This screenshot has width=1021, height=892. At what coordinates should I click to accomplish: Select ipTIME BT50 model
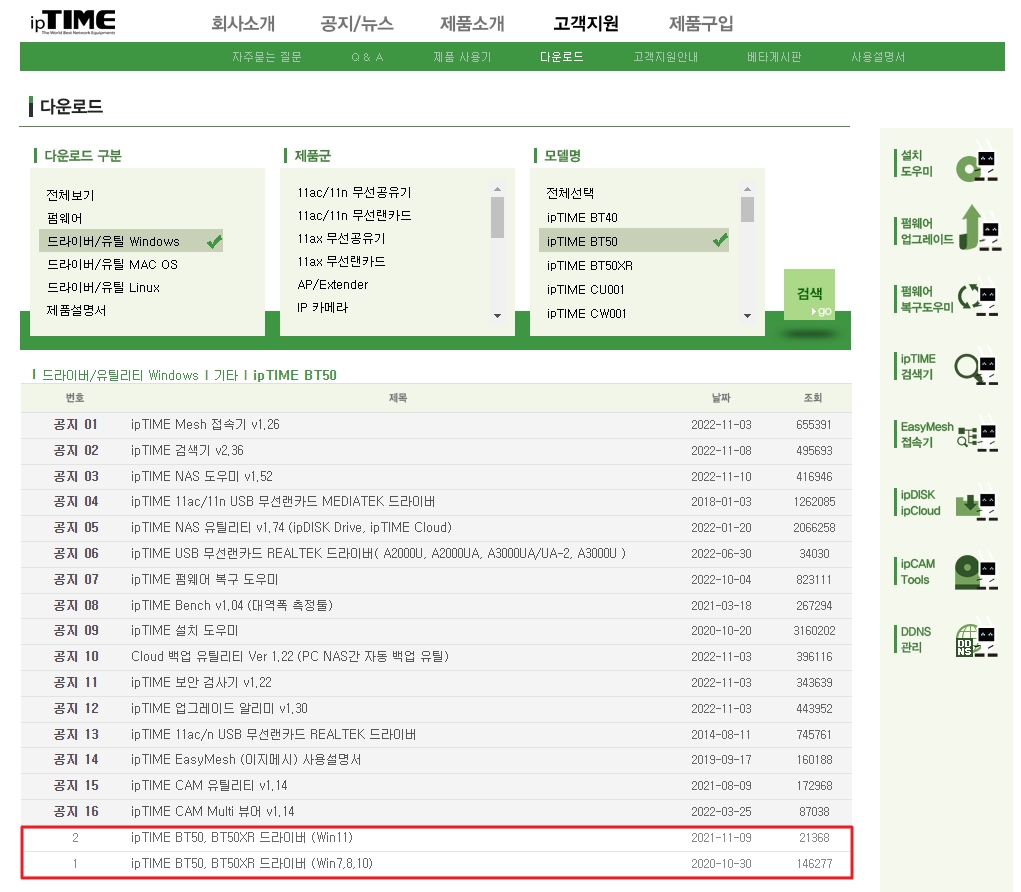click(634, 240)
